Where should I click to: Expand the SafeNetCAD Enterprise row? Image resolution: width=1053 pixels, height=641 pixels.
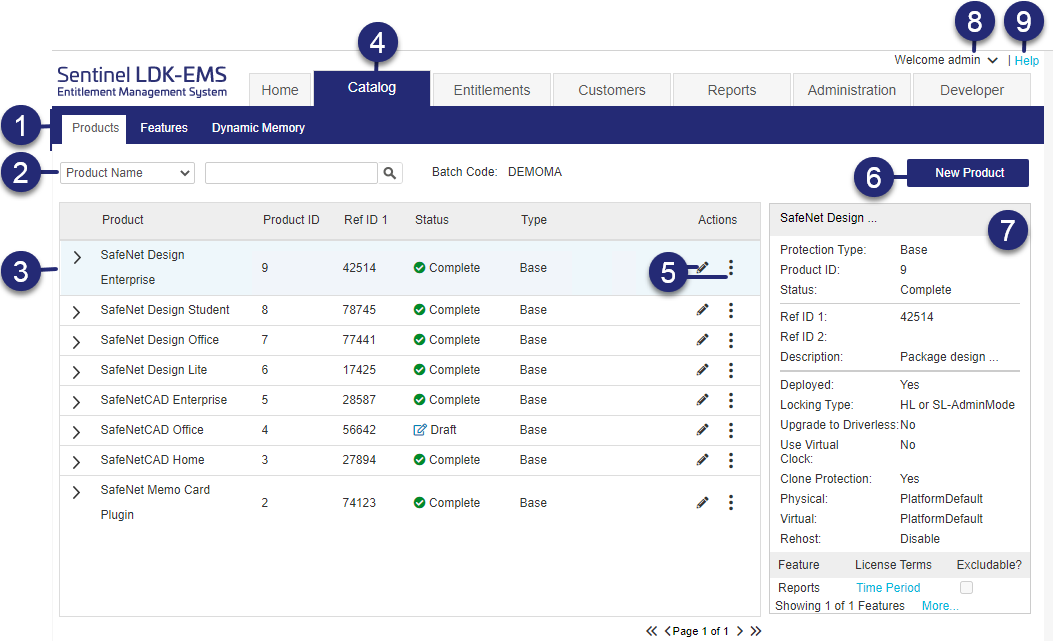pyautogui.click(x=77, y=402)
